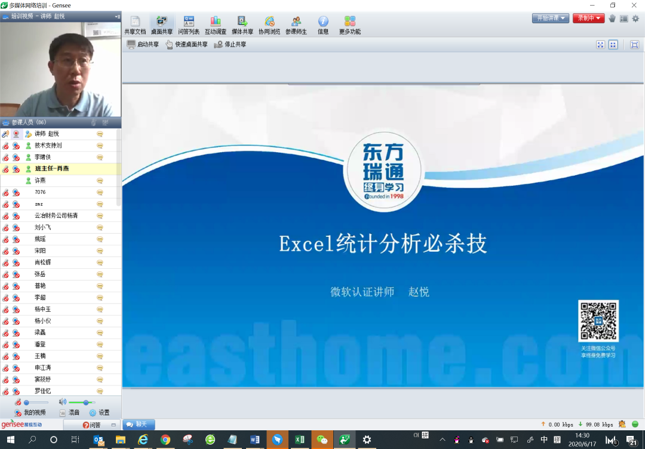This screenshot has height=449, width=645.
Task: Open chat bubble for 申江涛
Action: [x=100, y=368]
